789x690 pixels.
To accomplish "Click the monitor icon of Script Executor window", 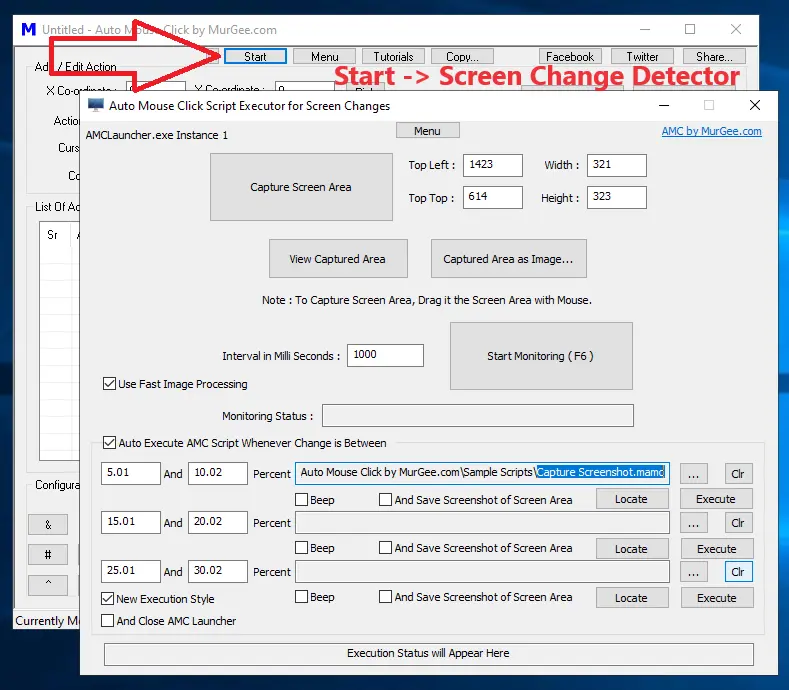I will [96, 105].
